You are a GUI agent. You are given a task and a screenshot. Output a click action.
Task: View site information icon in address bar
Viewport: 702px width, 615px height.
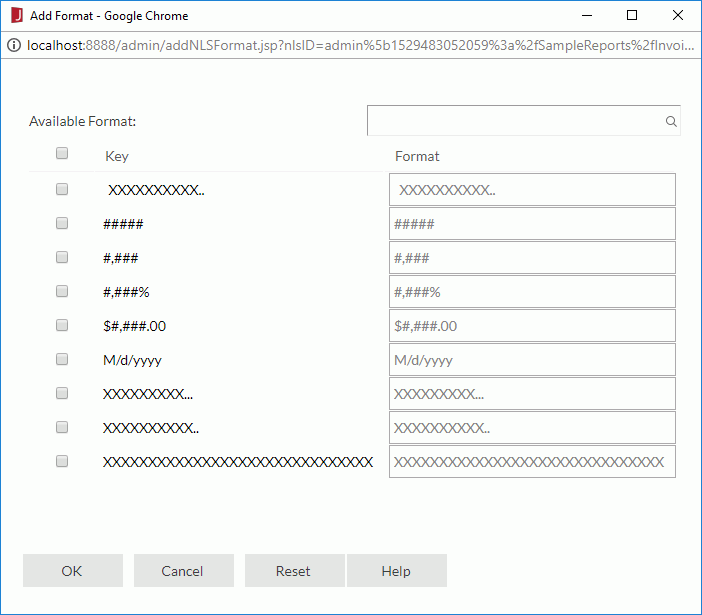14,45
